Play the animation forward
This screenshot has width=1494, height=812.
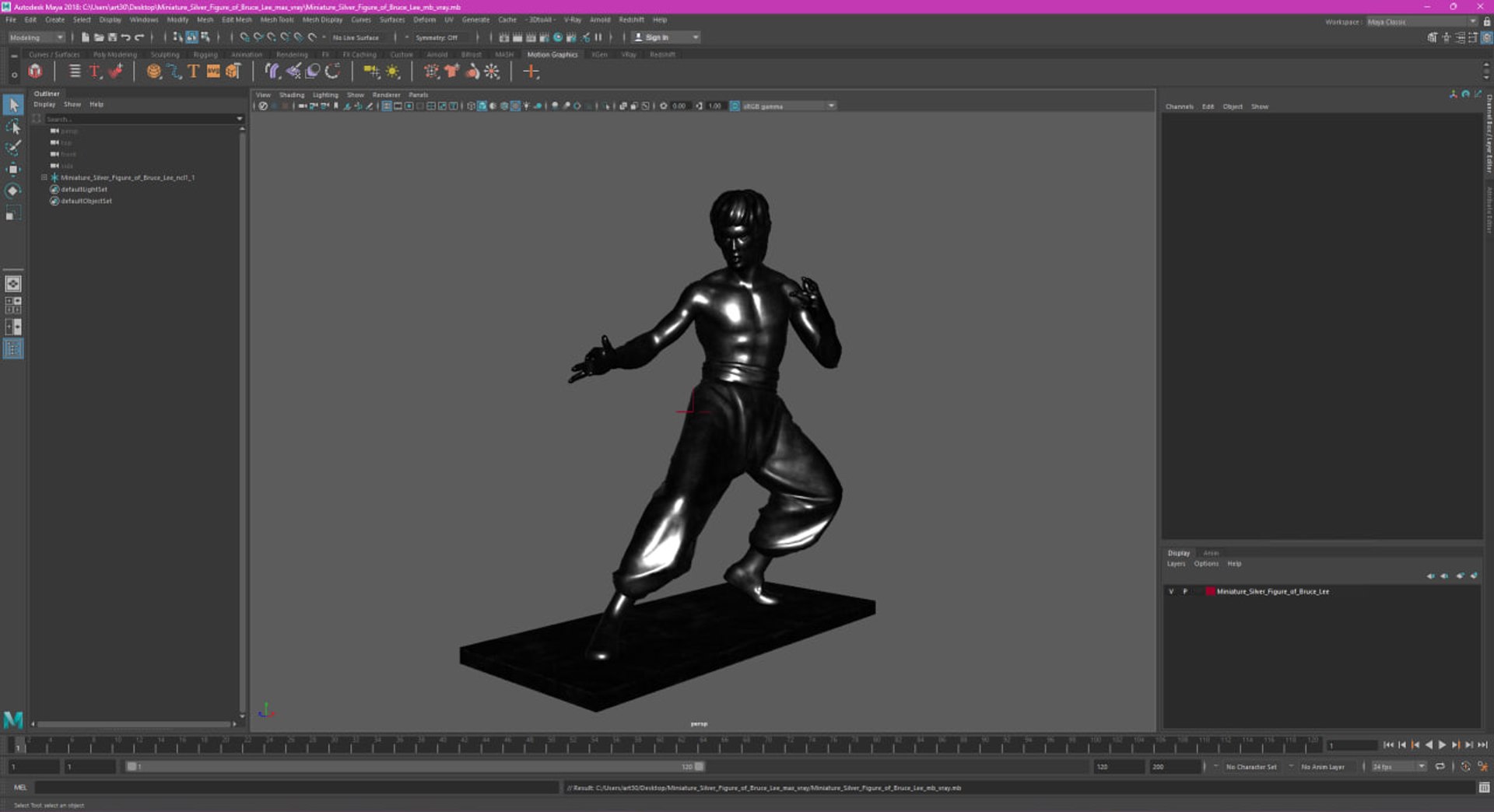pos(1442,745)
